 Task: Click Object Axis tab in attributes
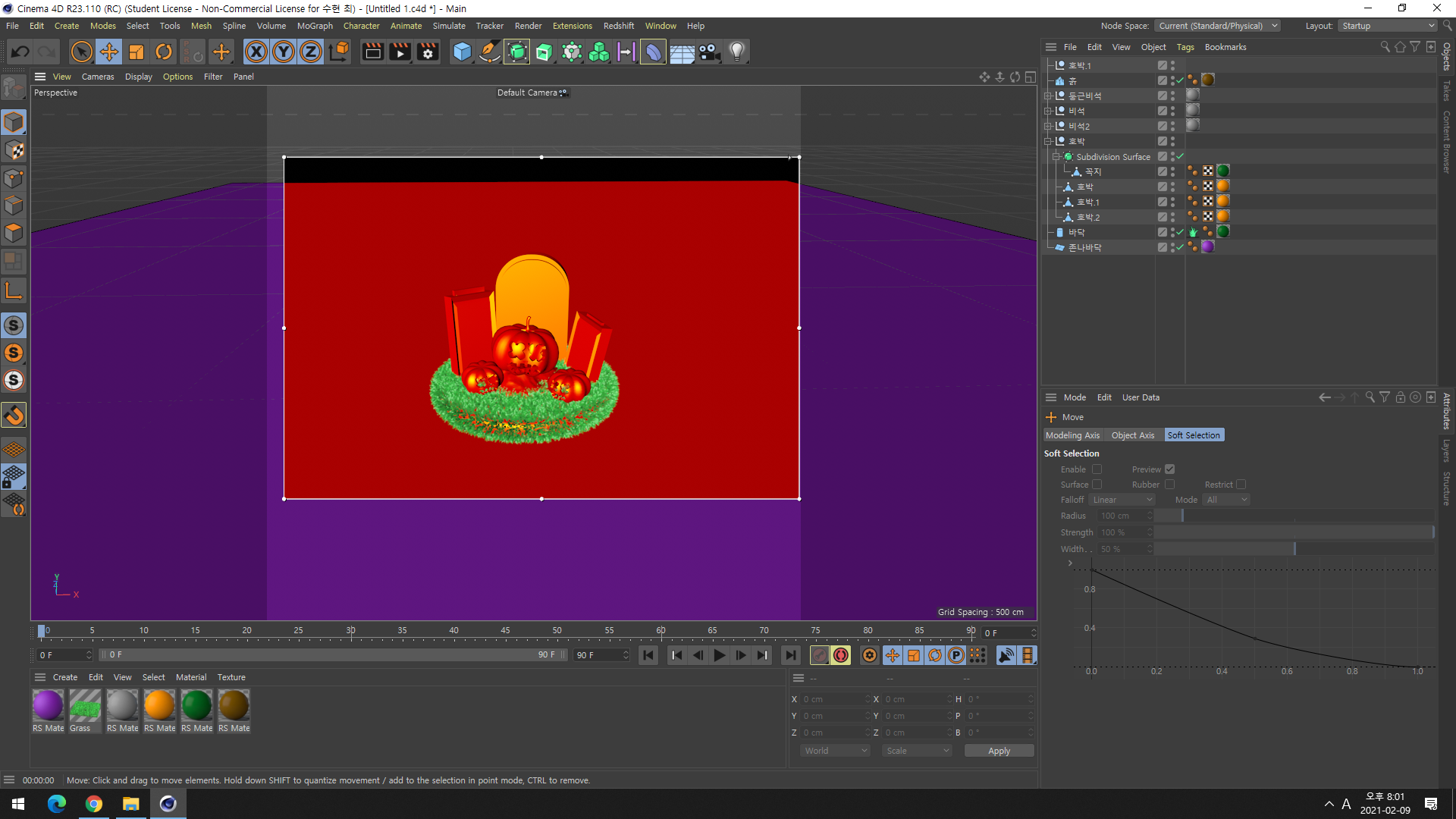(1134, 435)
